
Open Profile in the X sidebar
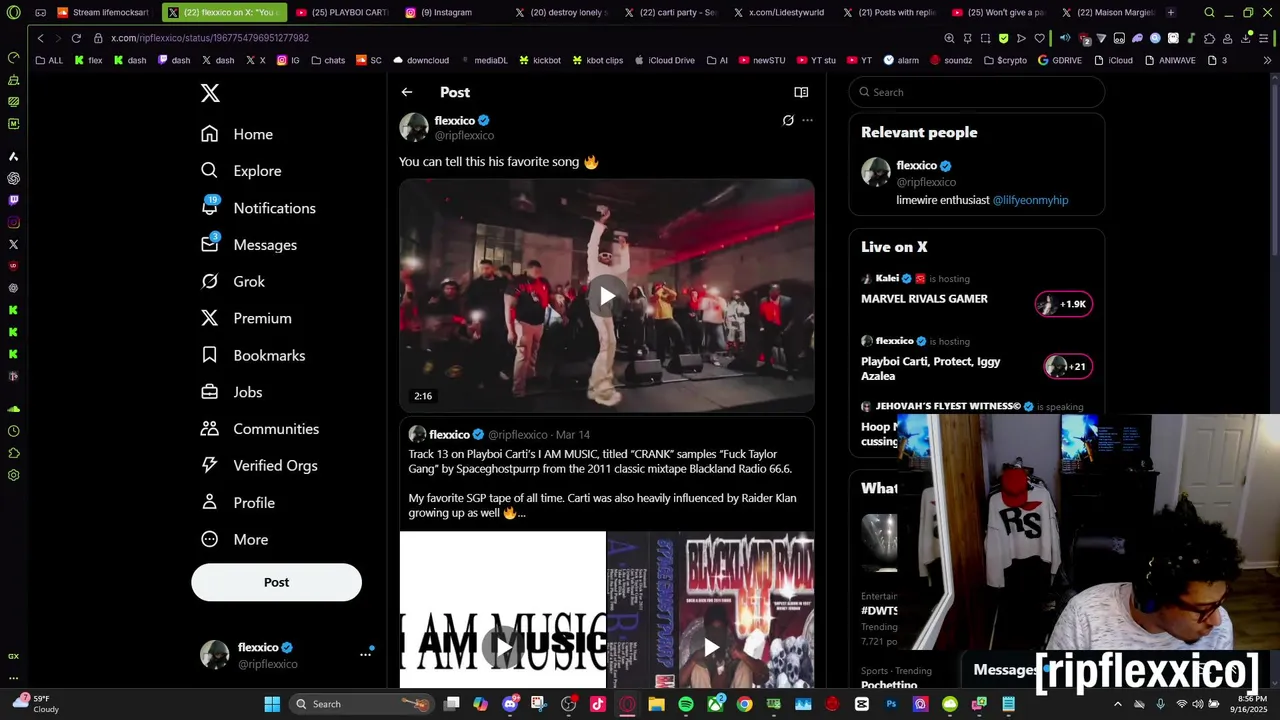coord(238,503)
